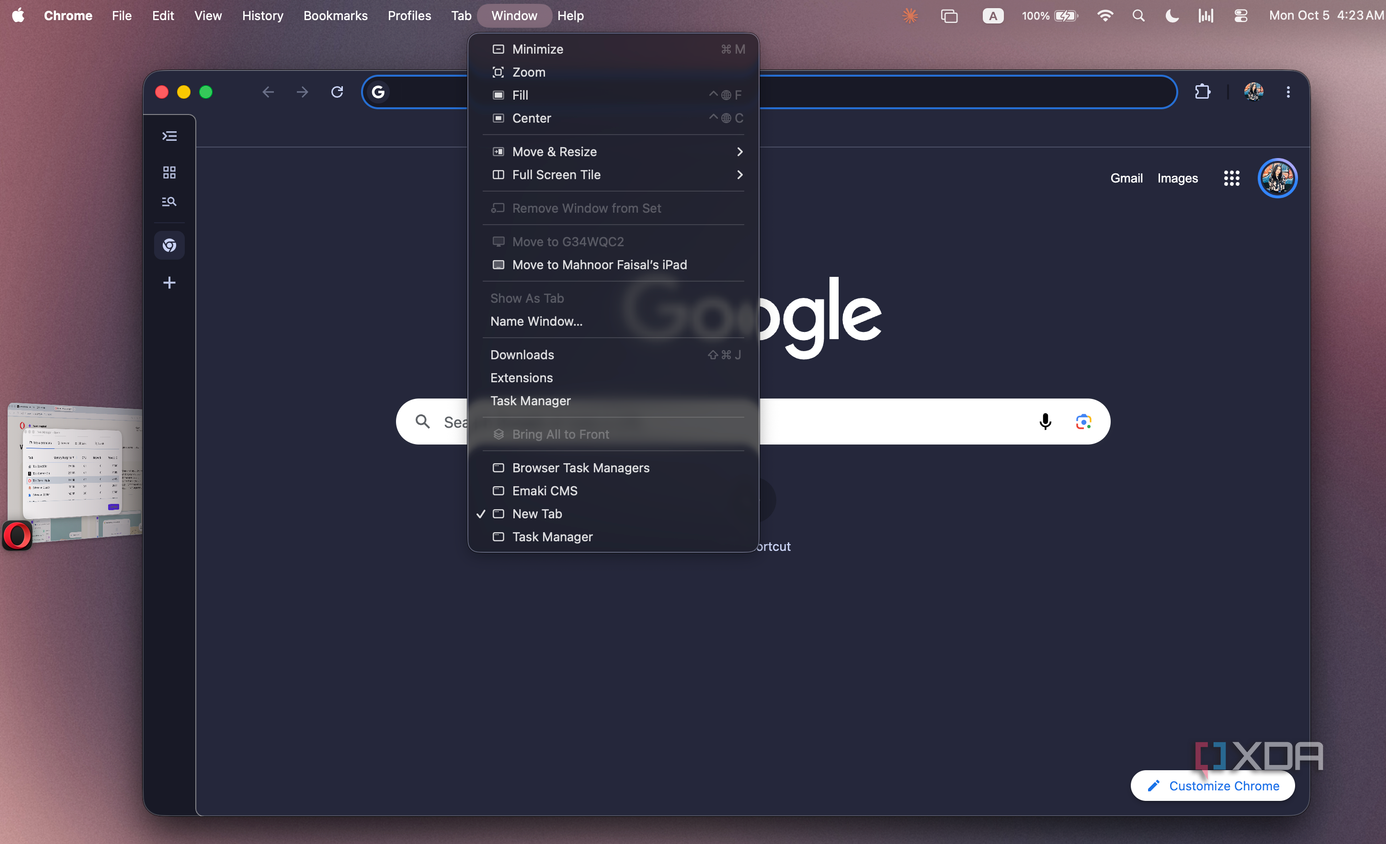Switch to the checked New Tab window
This screenshot has width=1386, height=844.
tap(613, 514)
